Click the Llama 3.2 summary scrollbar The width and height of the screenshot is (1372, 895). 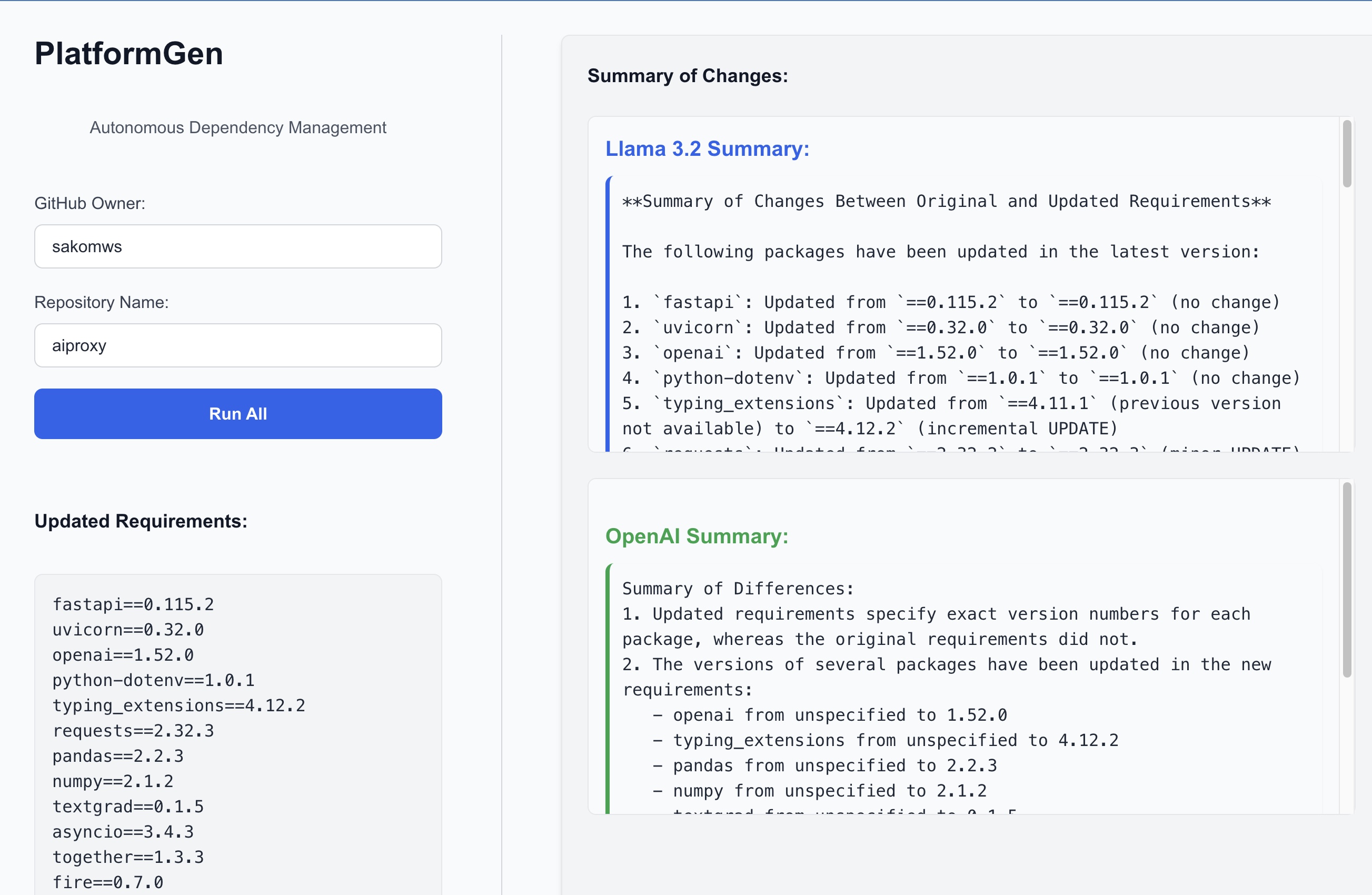tap(1347, 154)
